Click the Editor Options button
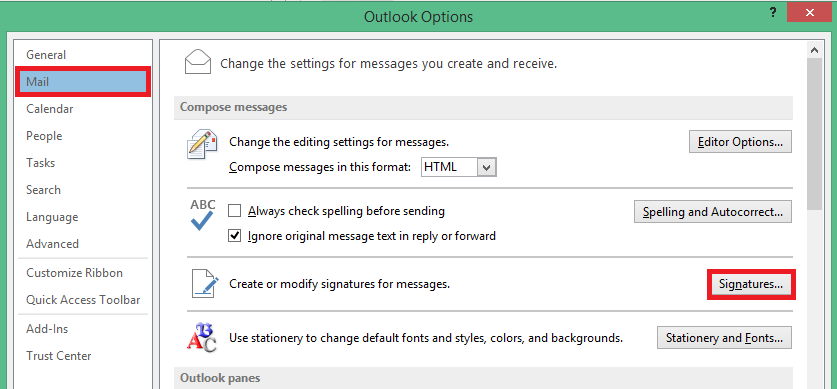This screenshot has width=837, height=389. 740,142
